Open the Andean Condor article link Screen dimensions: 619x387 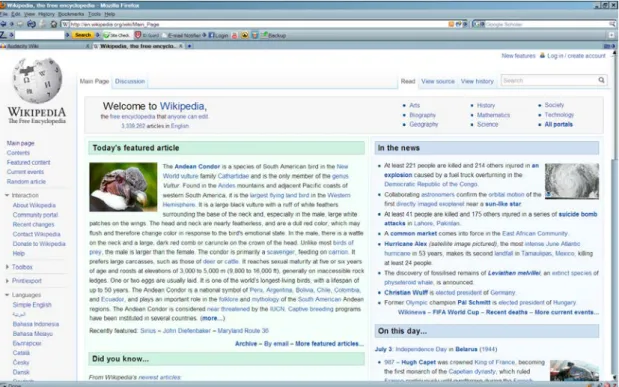pyautogui.click(x=197, y=166)
